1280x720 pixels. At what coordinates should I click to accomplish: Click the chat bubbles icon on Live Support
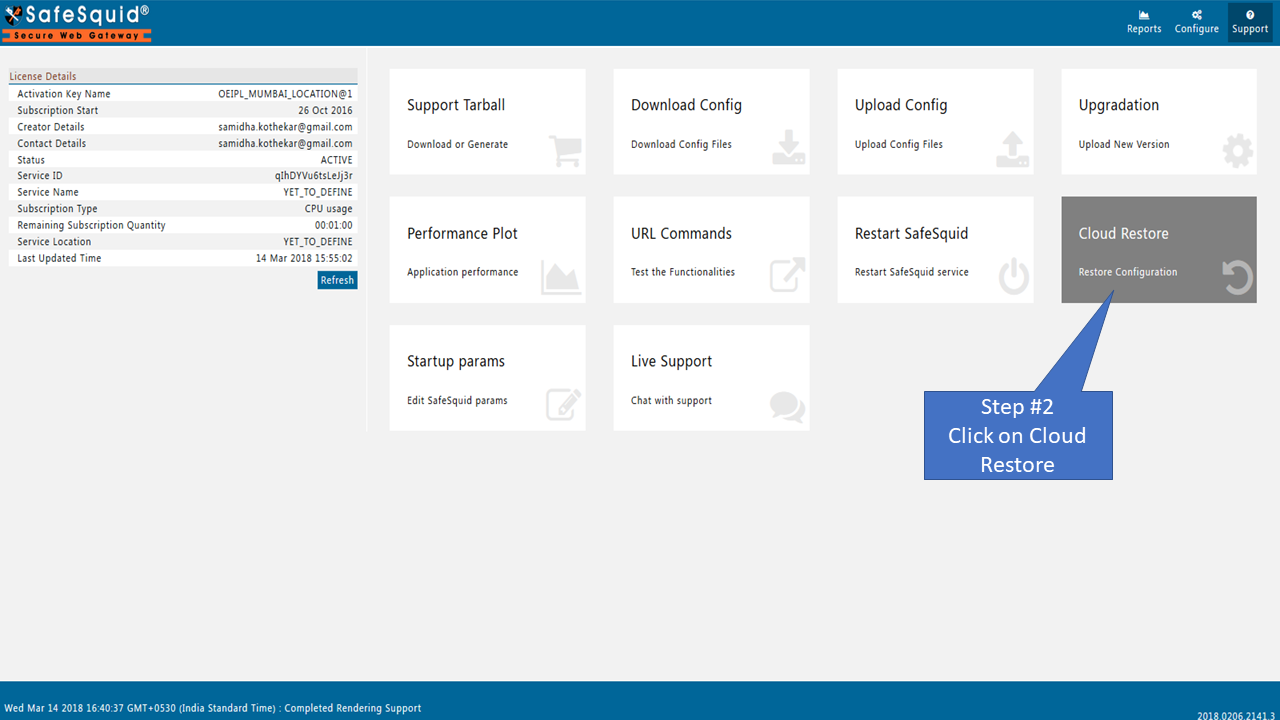787,406
